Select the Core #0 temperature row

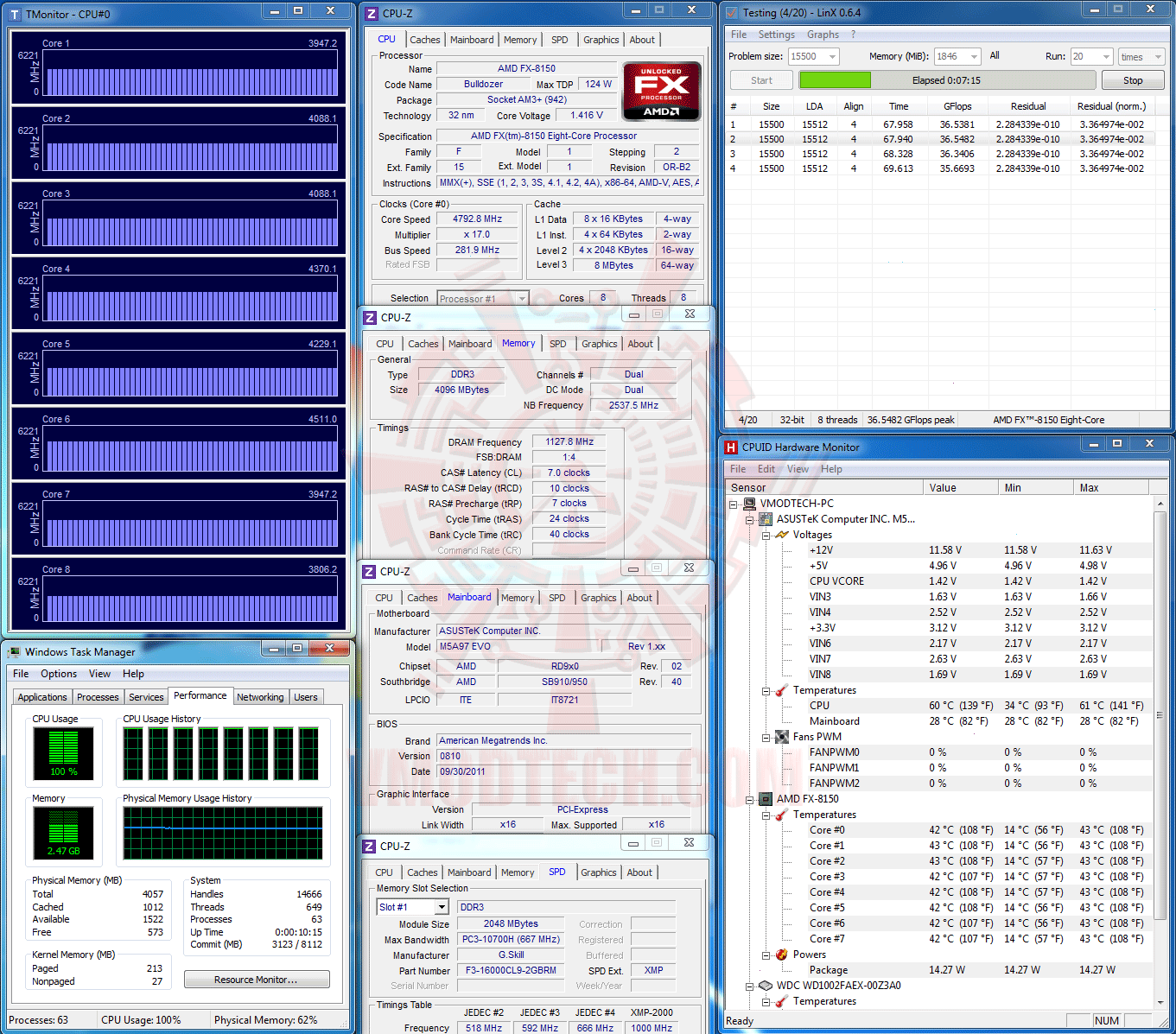(x=940, y=830)
